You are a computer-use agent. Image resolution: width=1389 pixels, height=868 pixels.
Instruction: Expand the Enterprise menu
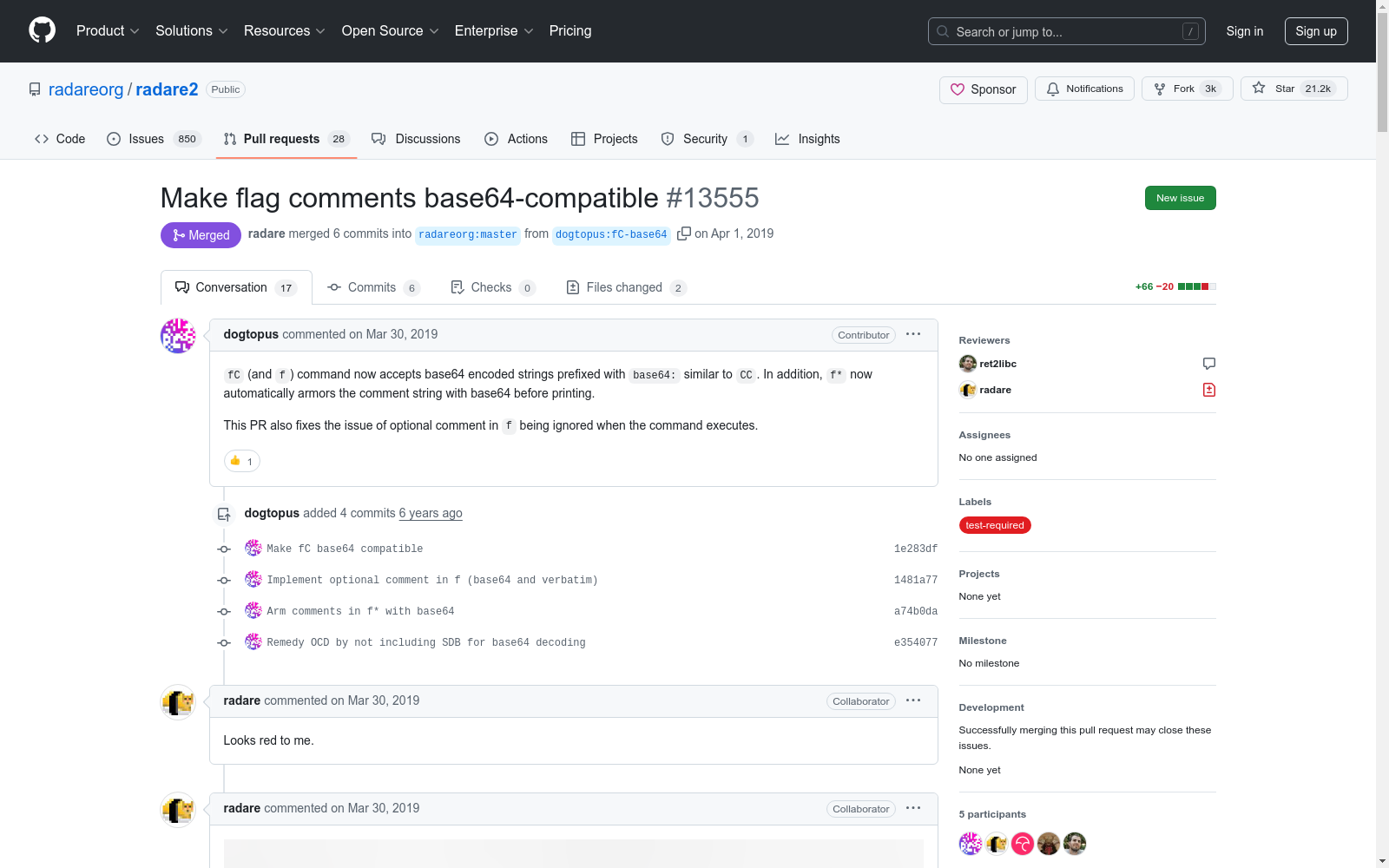pos(494,31)
